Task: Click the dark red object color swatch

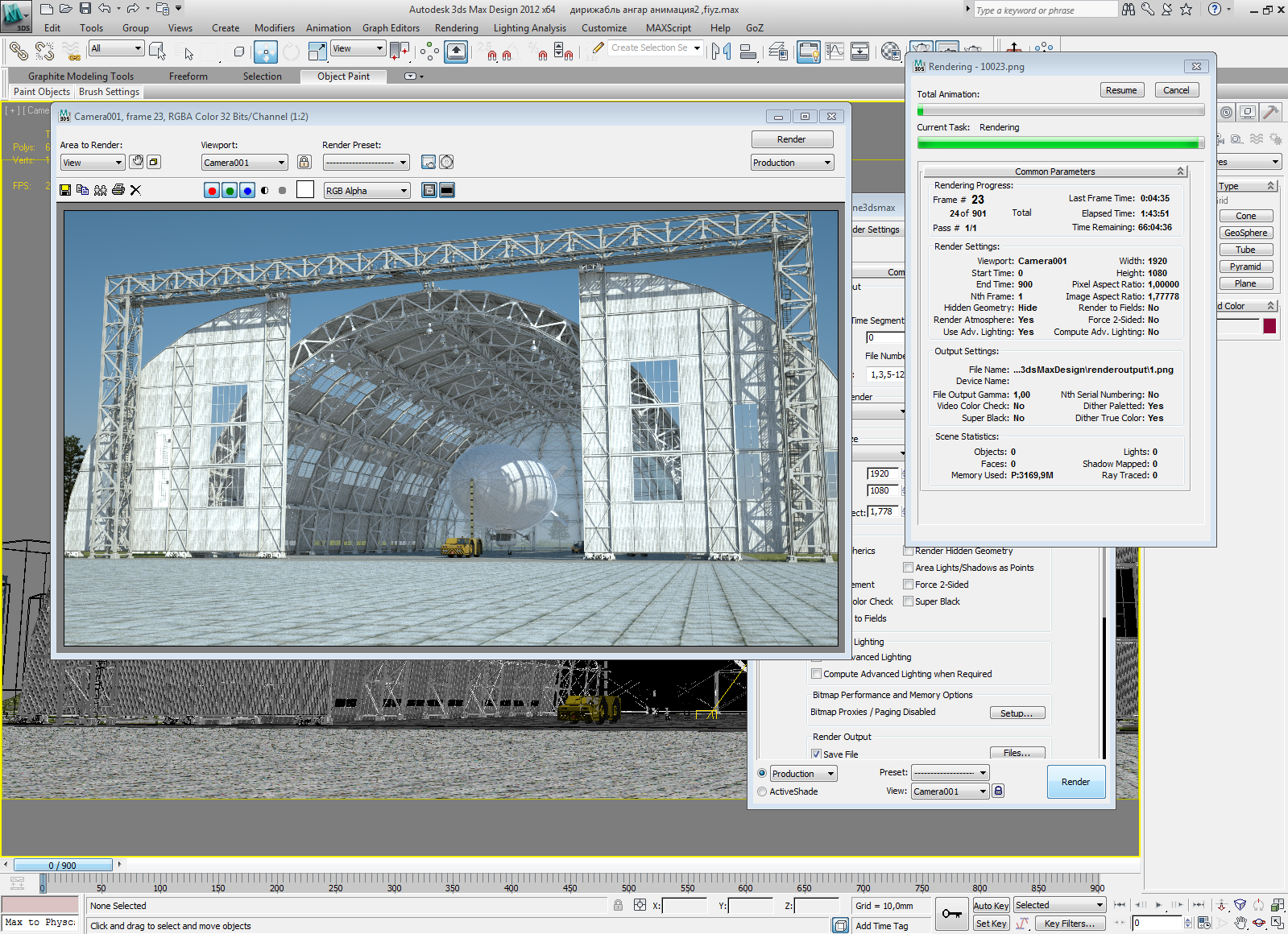Action: coord(1269,326)
